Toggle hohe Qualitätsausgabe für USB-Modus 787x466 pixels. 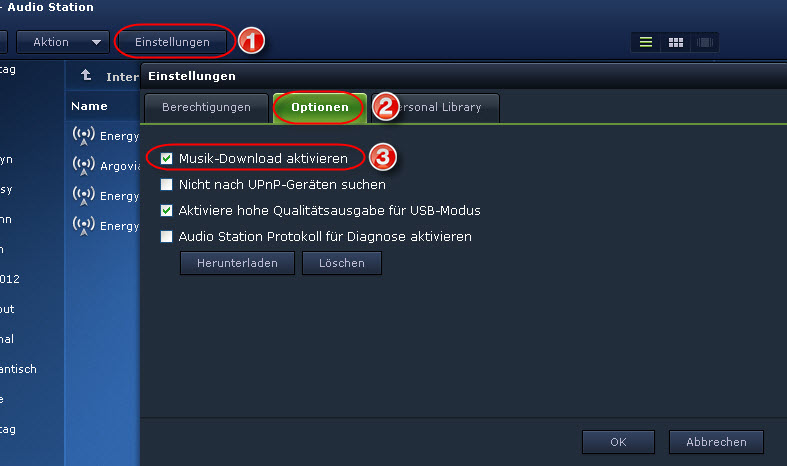pyautogui.click(x=166, y=210)
